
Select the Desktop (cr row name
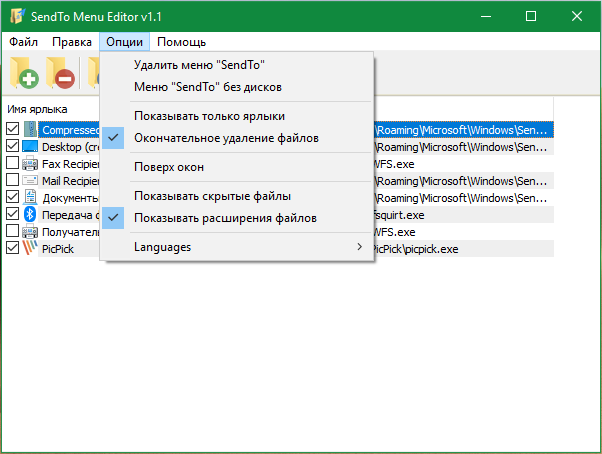coord(70,147)
